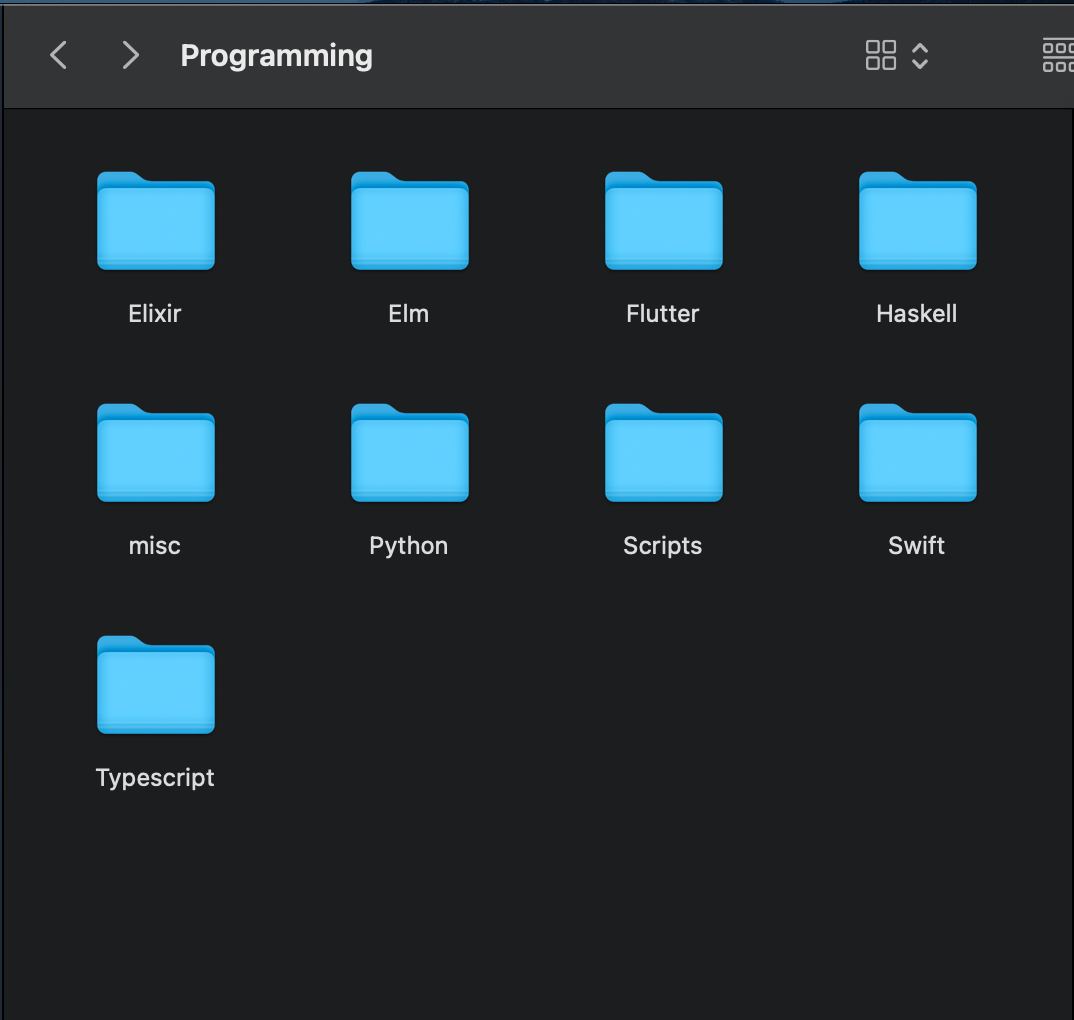
Task: Select the Haskell folder icon
Action: pos(918,221)
